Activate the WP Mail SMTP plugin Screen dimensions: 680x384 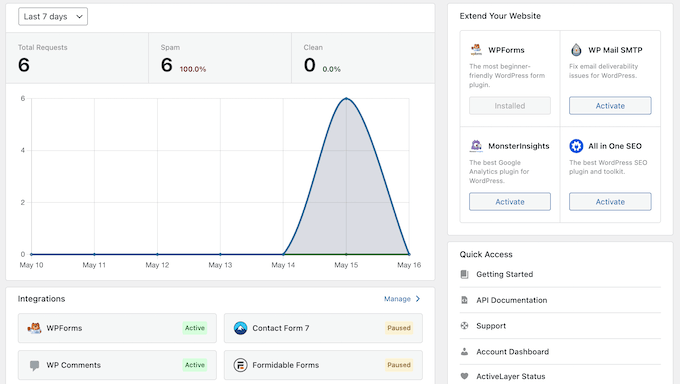pyautogui.click(x=610, y=105)
